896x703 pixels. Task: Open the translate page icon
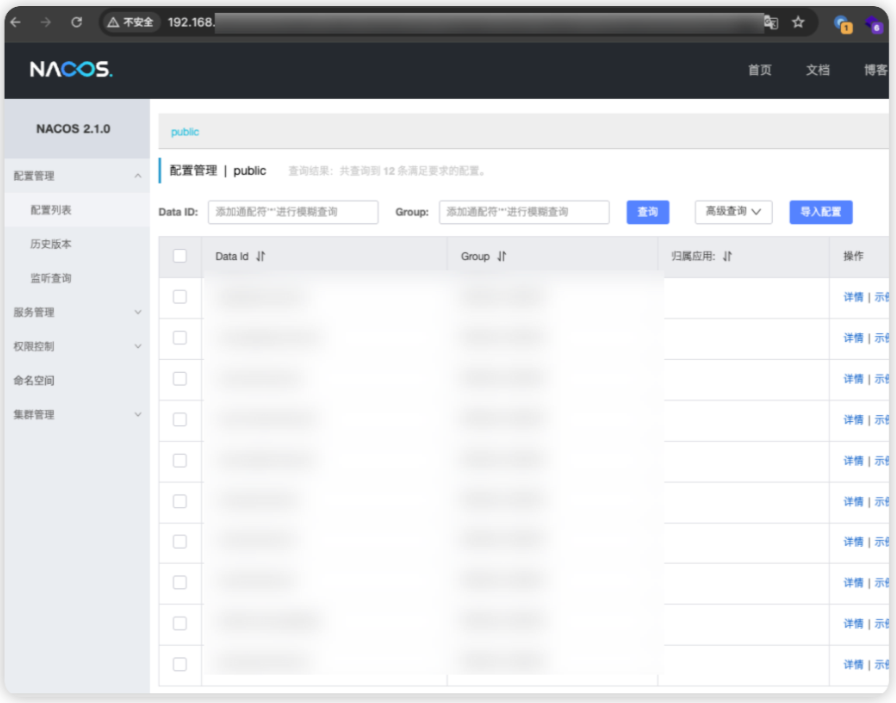click(771, 23)
